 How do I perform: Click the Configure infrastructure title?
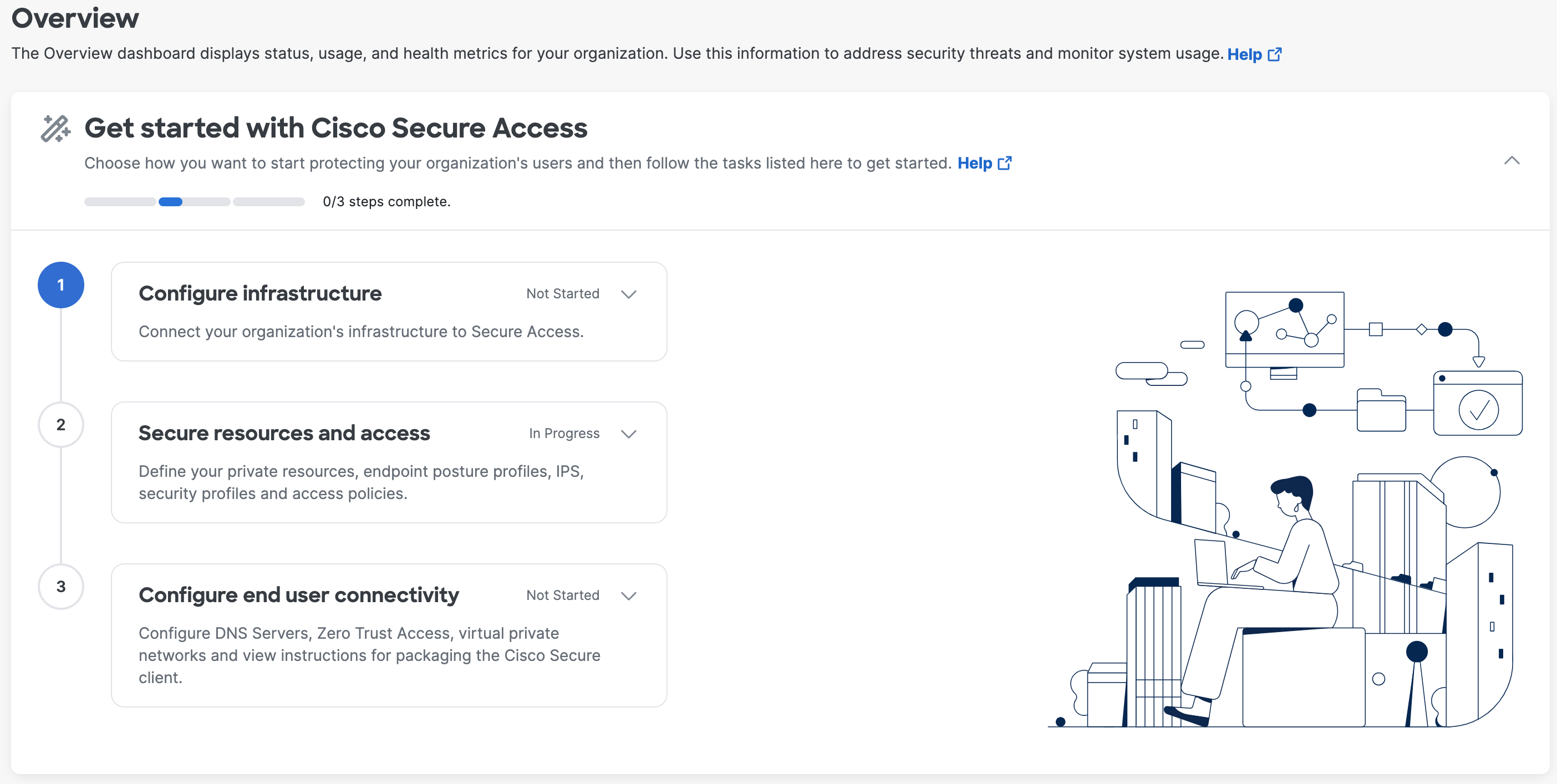point(260,293)
